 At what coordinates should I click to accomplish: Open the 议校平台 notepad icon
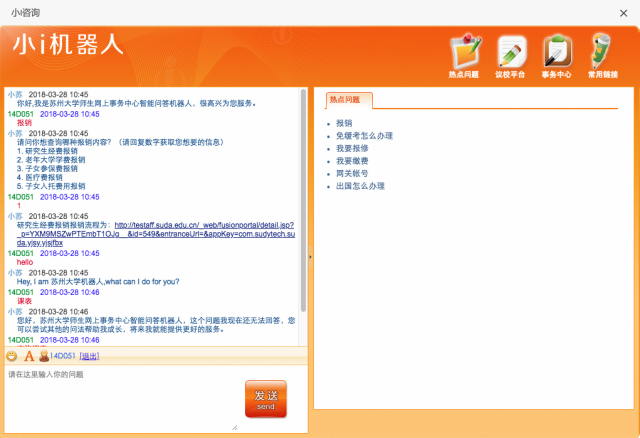(x=510, y=50)
